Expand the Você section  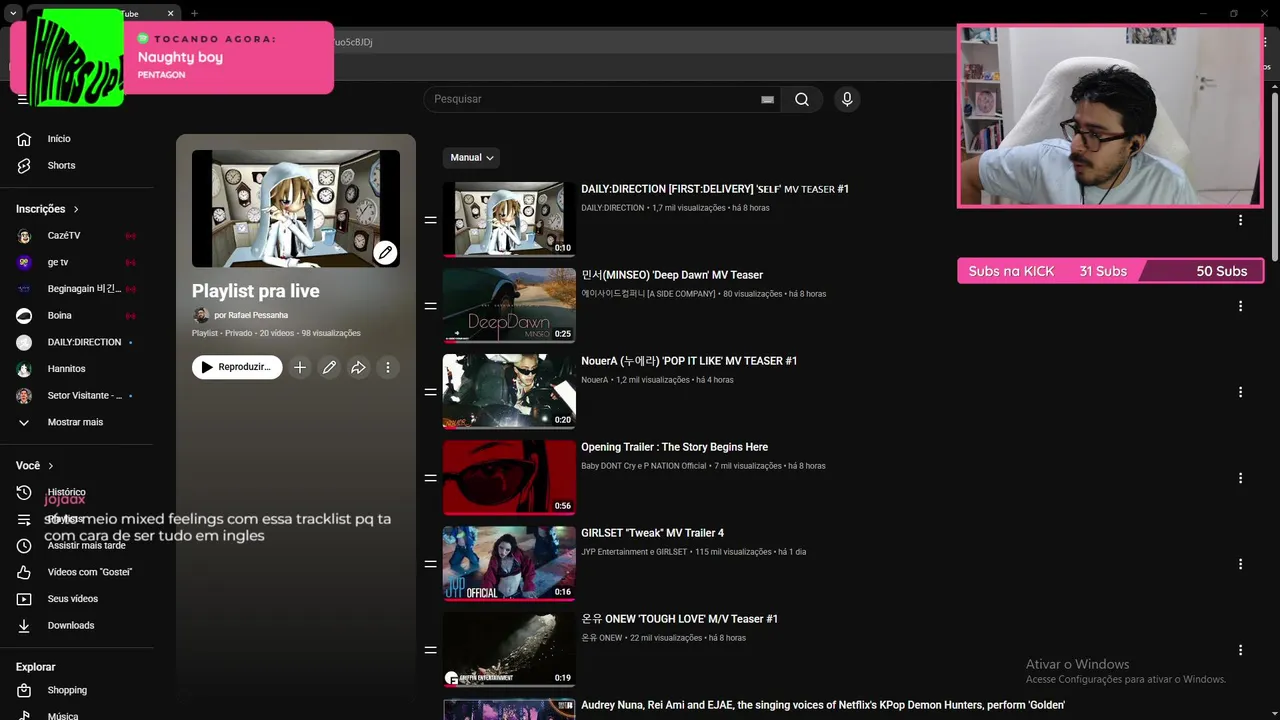tap(35, 465)
